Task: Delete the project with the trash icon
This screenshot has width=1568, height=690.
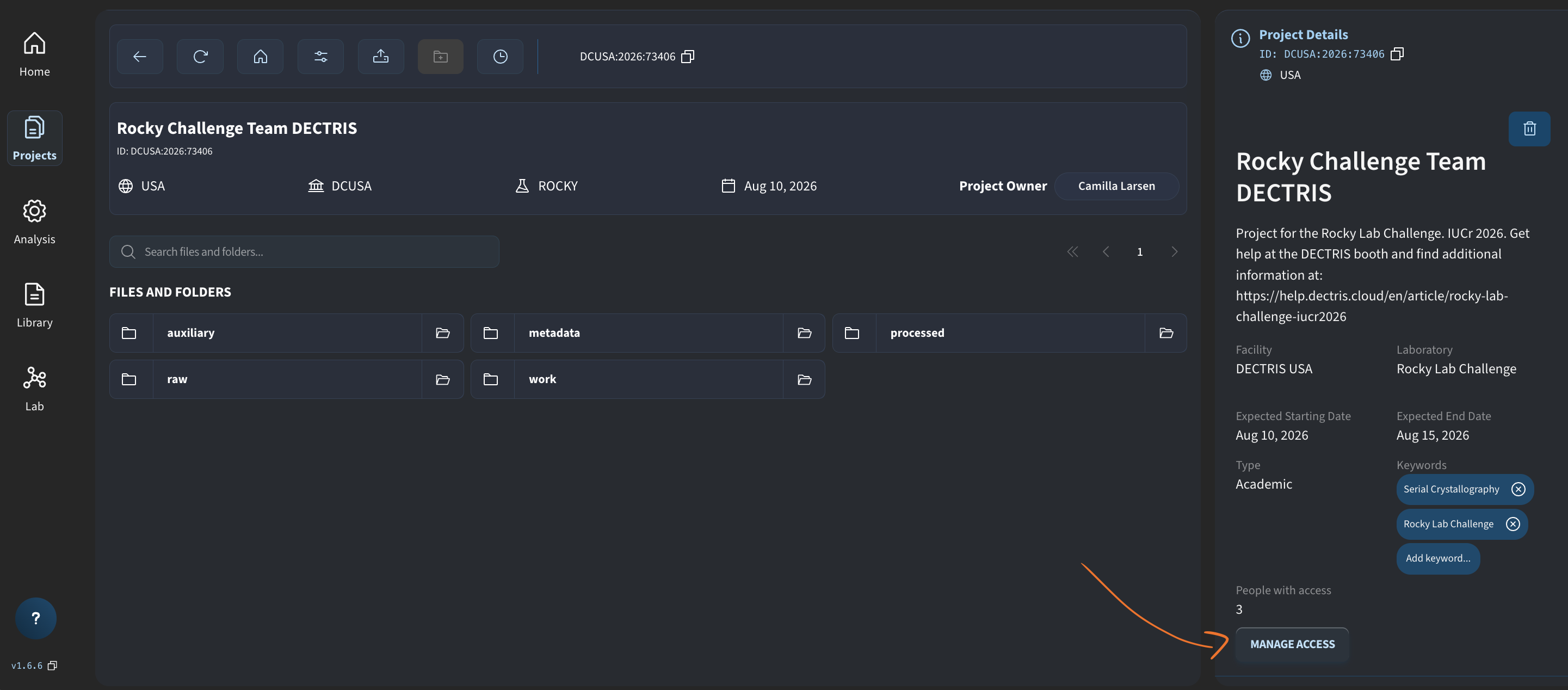Action: pos(1530,128)
